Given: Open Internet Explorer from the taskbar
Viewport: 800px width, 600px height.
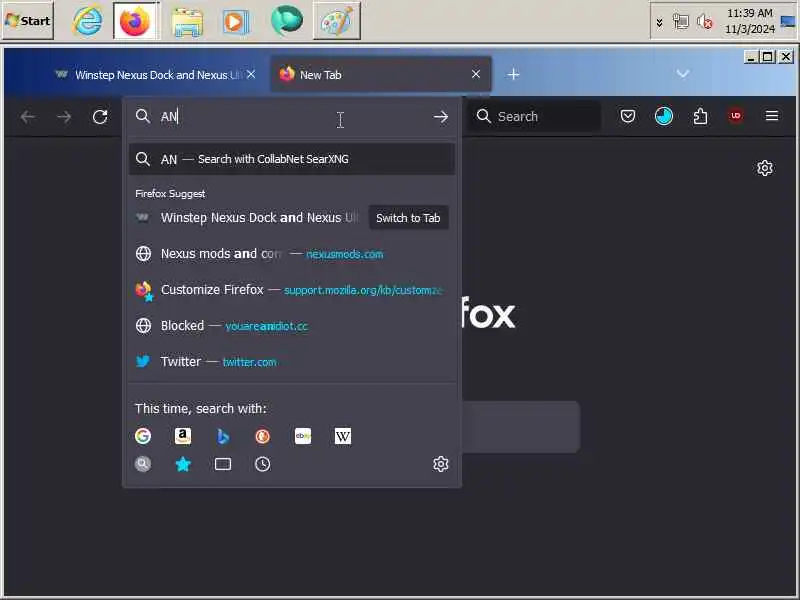Looking at the screenshot, I should pyautogui.click(x=87, y=21).
